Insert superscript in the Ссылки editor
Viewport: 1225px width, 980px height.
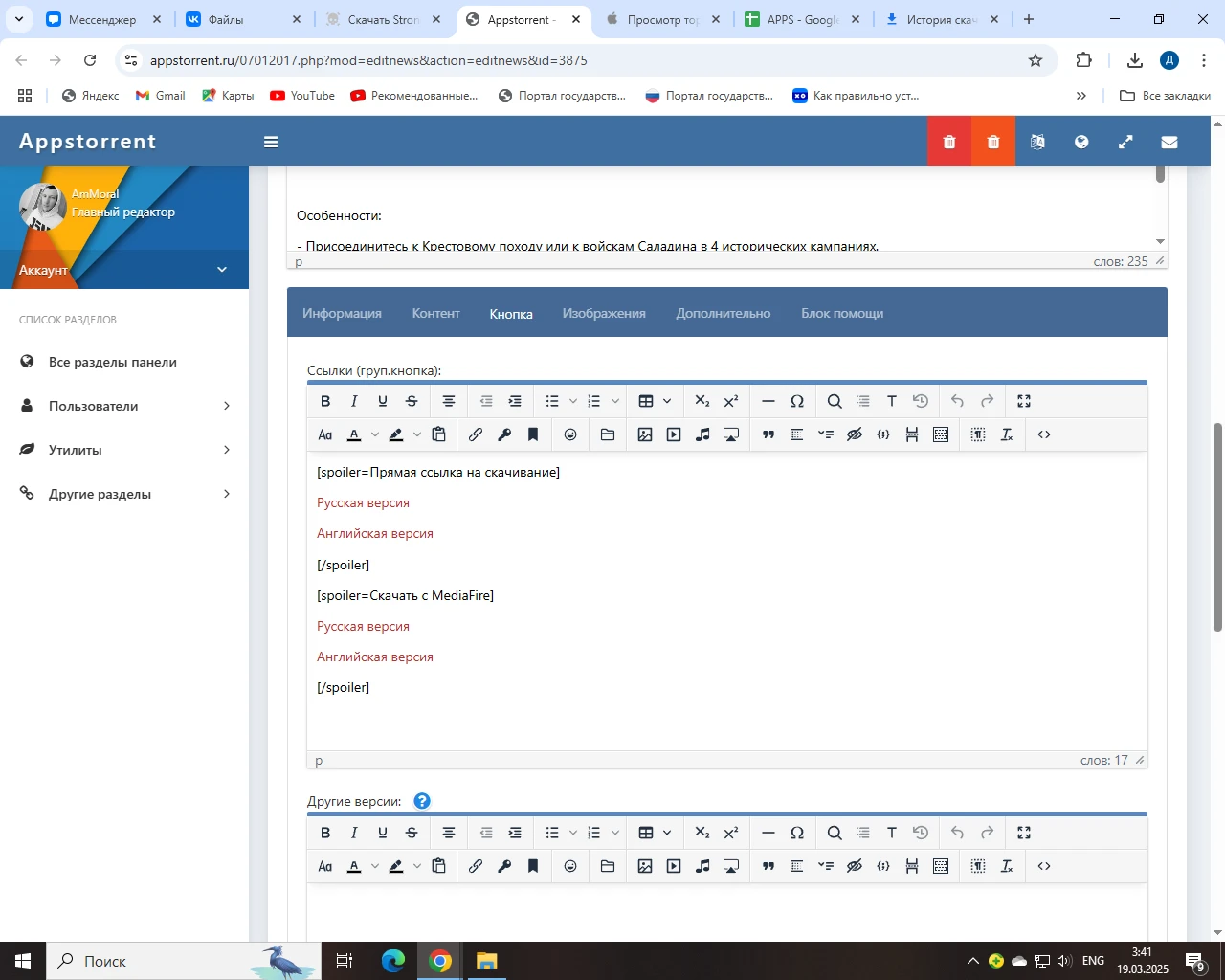(731, 401)
